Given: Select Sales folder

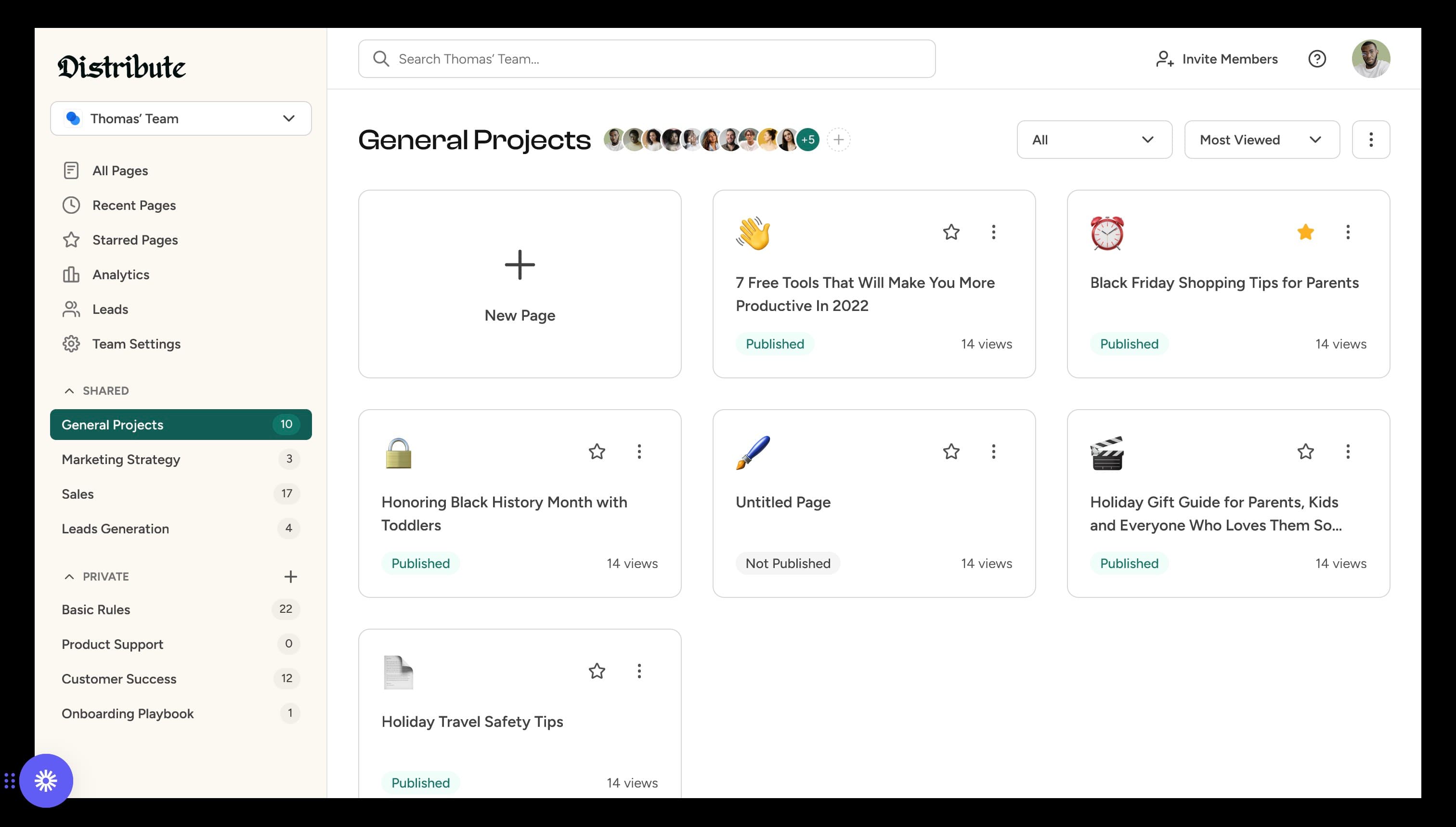Looking at the screenshot, I should point(181,493).
